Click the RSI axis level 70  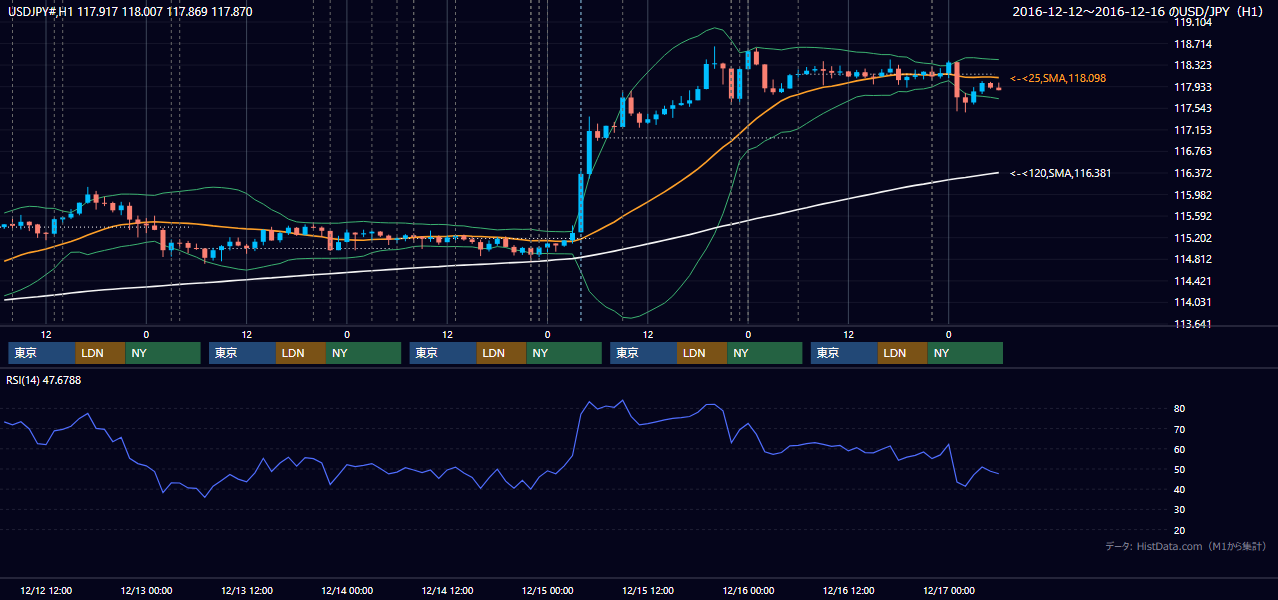click(1180, 429)
